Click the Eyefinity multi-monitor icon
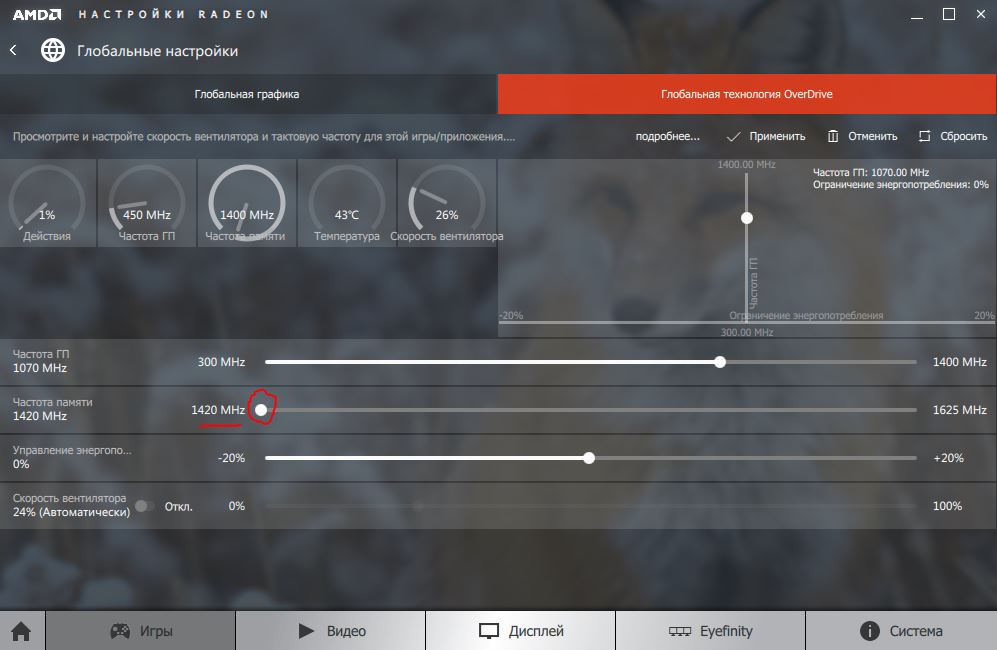997x650 pixels. [680, 631]
